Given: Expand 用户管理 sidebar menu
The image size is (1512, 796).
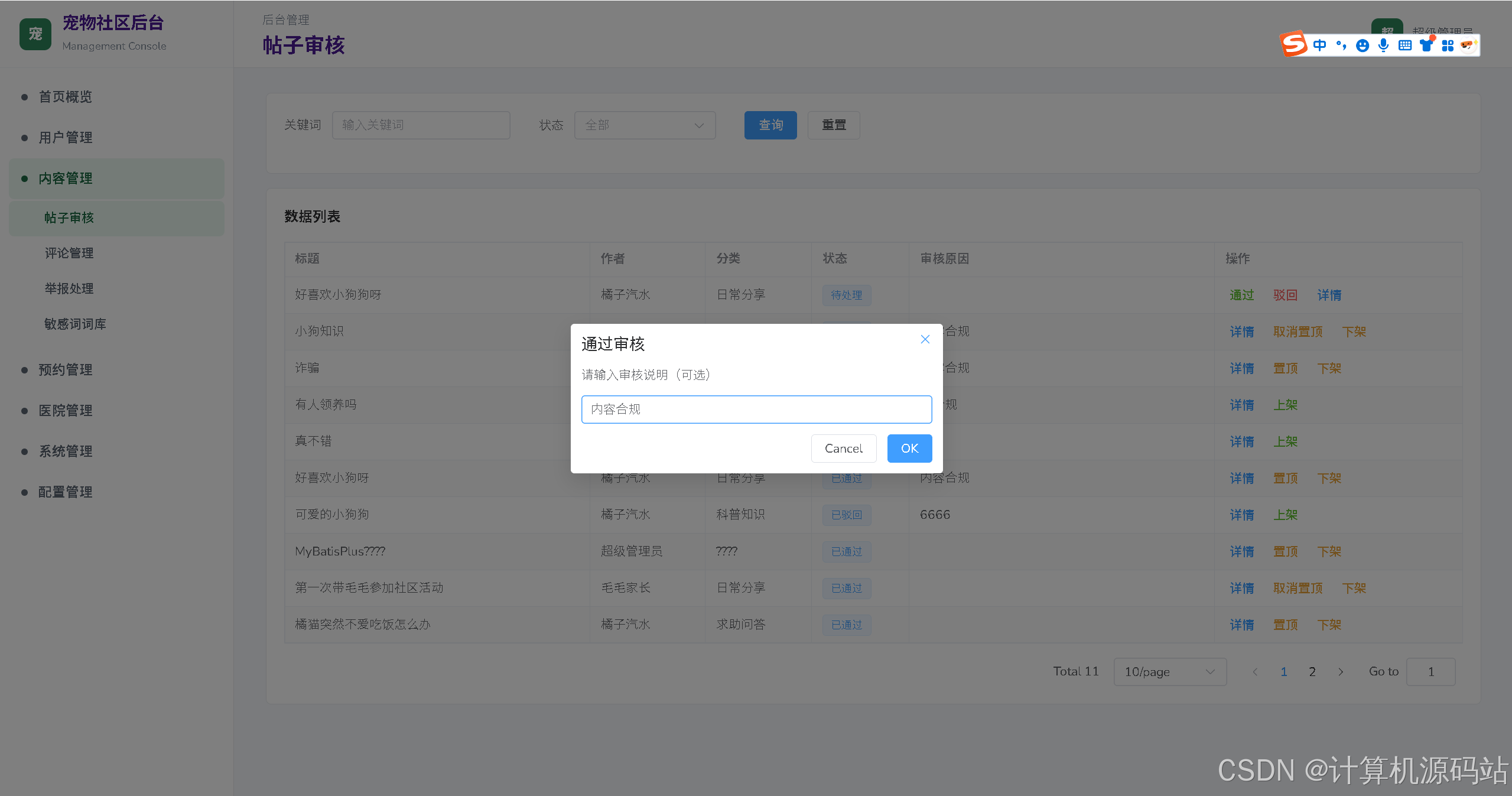Looking at the screenshot, I should 116,138.
